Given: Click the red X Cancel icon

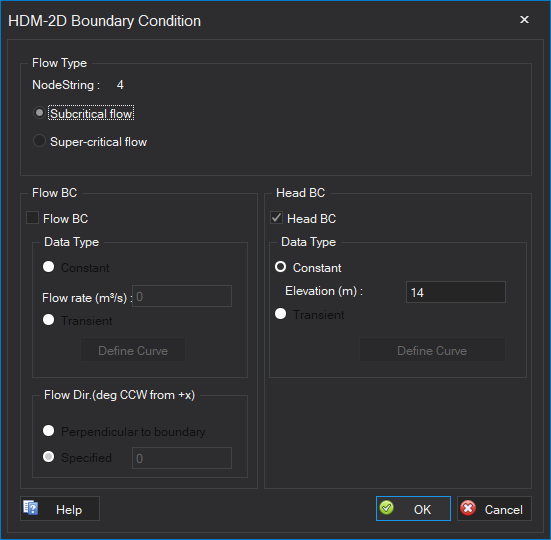Looking at the screenshot, I should point(468,508).
